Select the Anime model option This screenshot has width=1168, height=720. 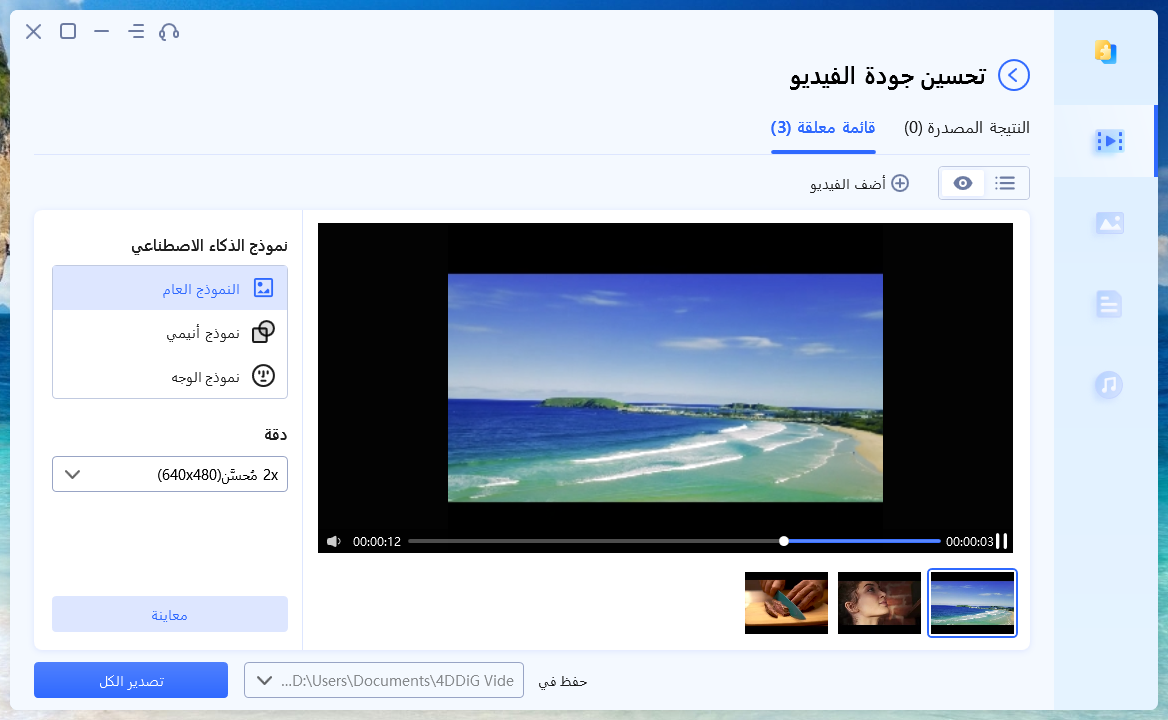(x=170, y=333)
